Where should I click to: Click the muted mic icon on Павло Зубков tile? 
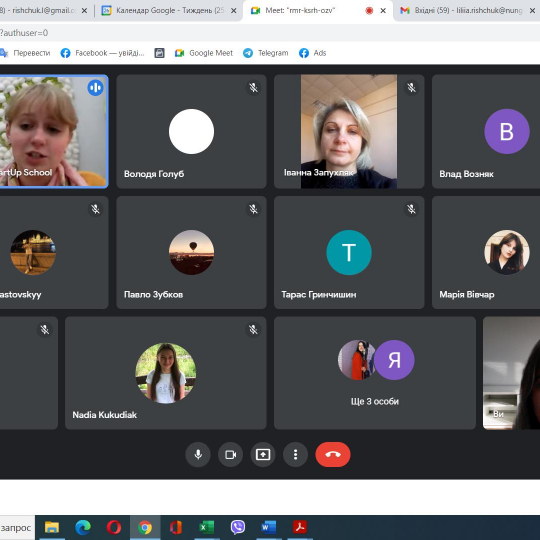coord(253,209)
